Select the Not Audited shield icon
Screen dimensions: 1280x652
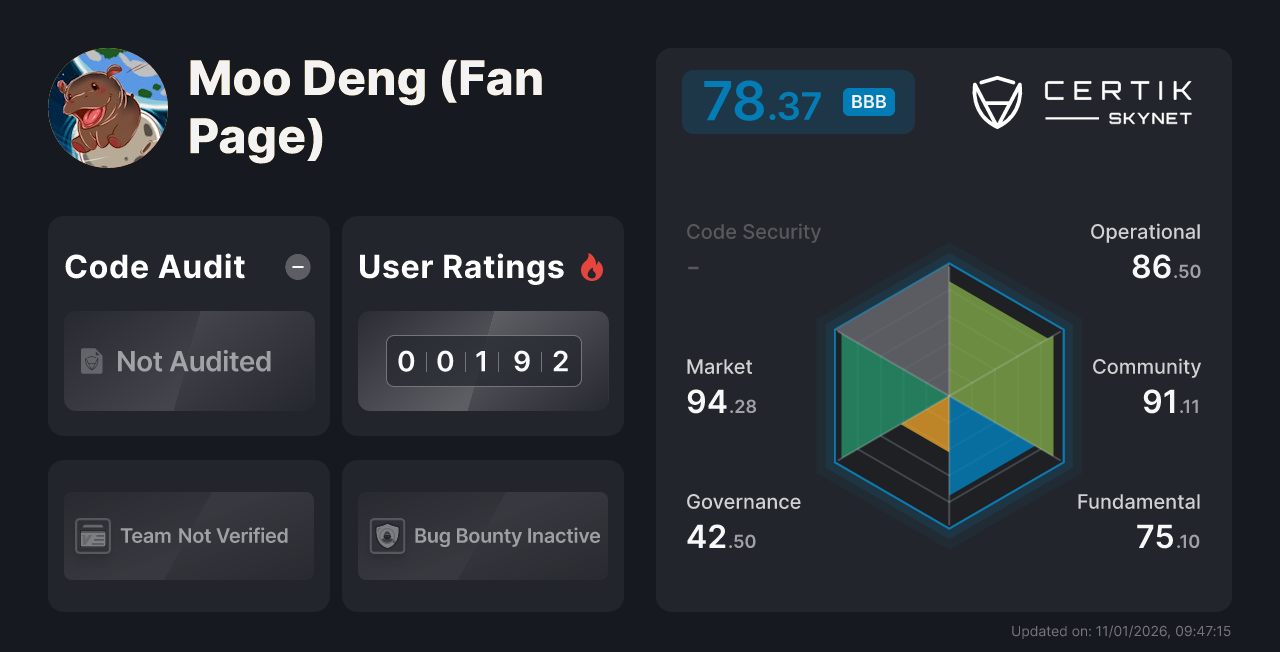[x=90, y=361]
